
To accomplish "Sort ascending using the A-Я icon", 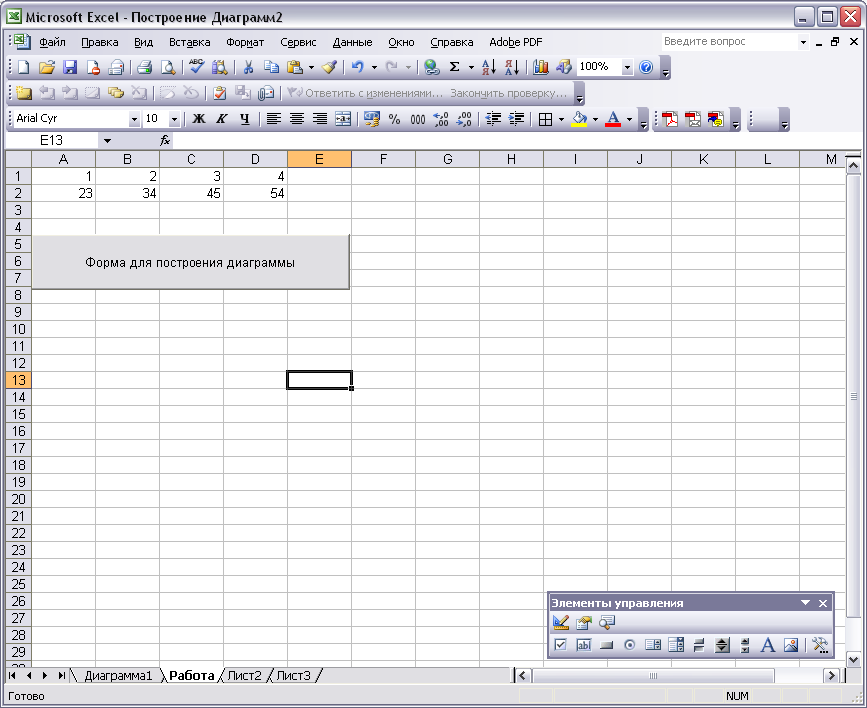I will pos(489,67).
